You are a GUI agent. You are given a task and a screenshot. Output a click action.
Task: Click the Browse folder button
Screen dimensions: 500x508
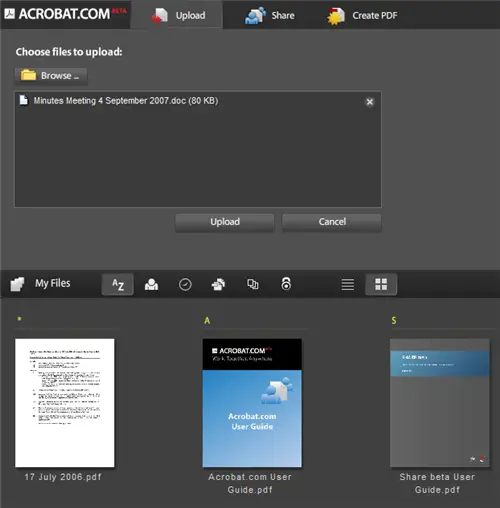(51, 76)
